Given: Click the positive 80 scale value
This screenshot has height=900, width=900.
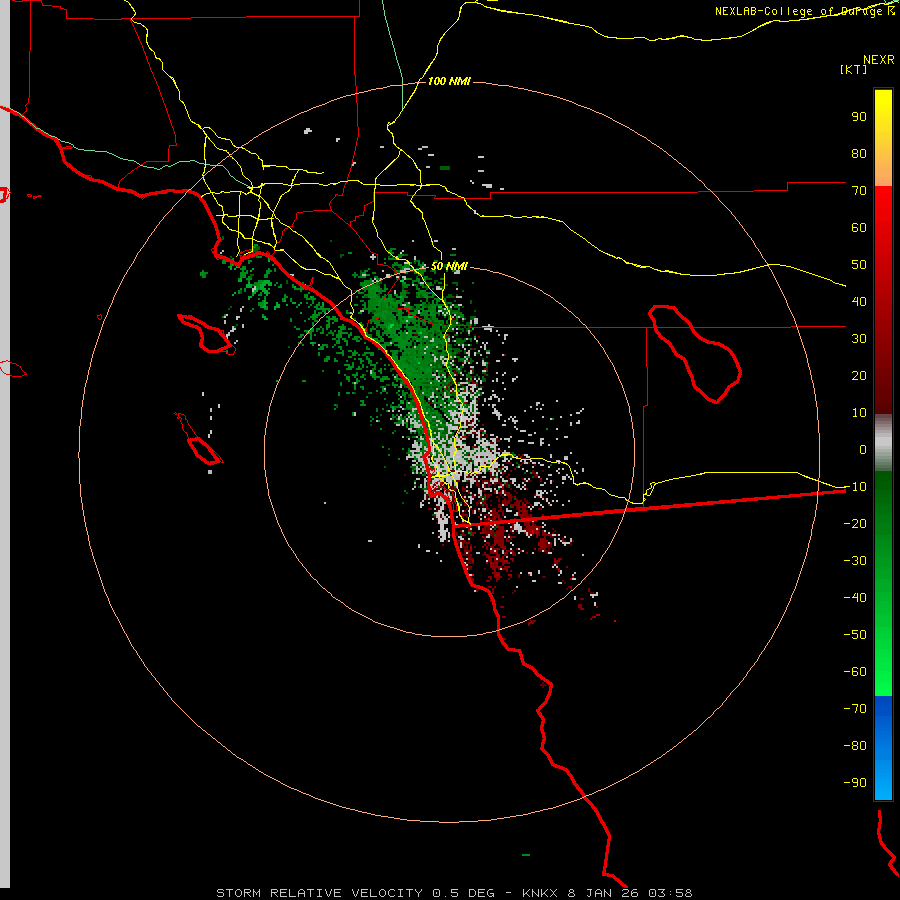Looking at the screenshot, I should [859, 154].
